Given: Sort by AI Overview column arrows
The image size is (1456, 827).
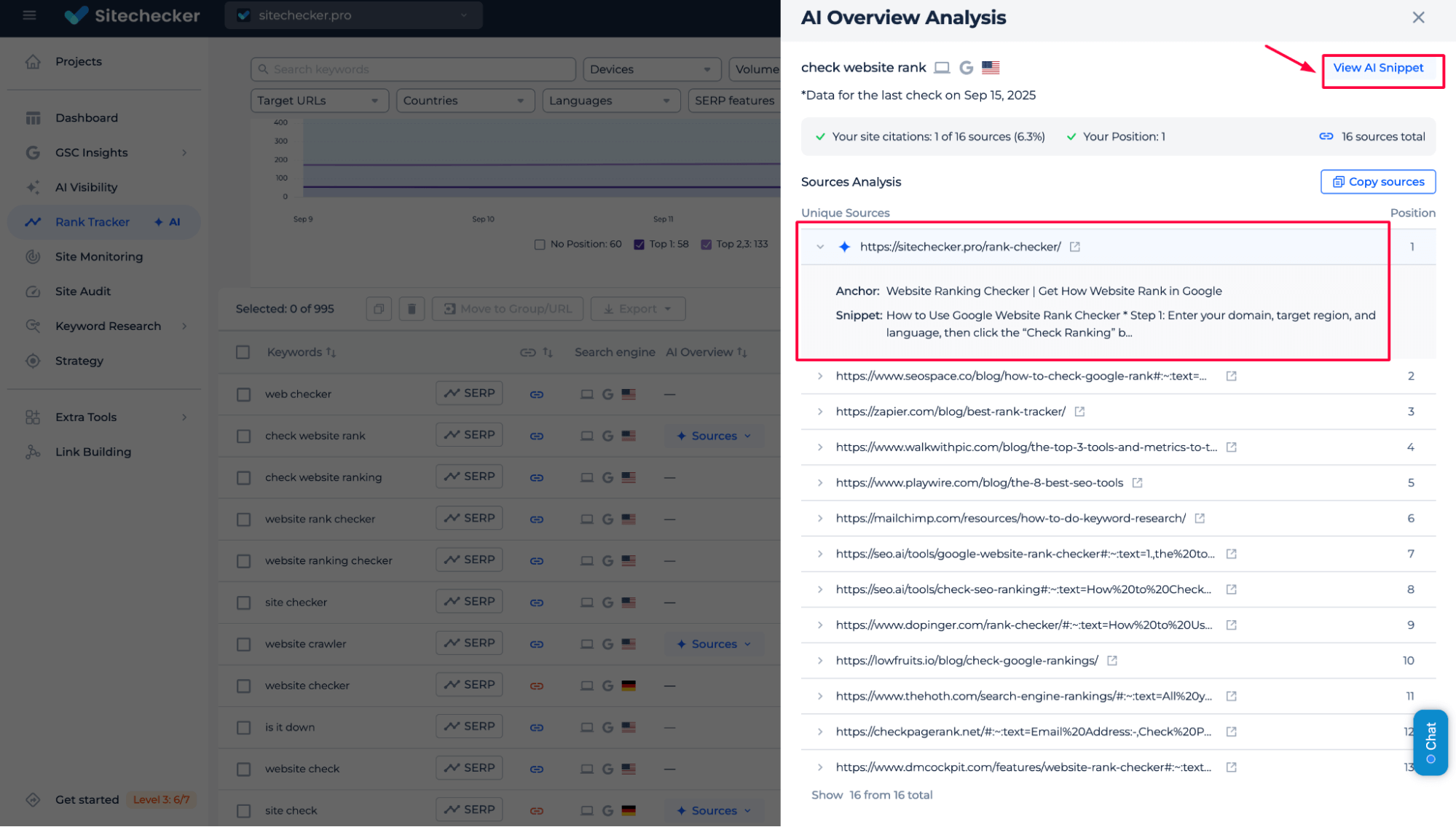Looking at the screenshot, I should (x=742, y=353).
